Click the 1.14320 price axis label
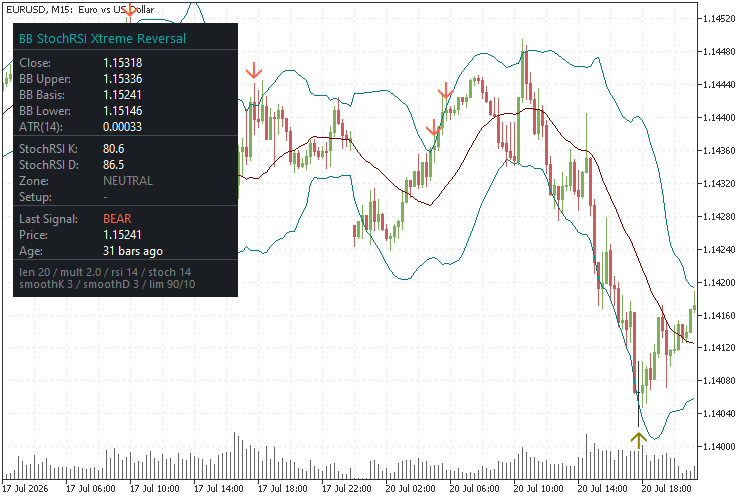750x500 pixels. pyautogui.click(x=719, y=184)
